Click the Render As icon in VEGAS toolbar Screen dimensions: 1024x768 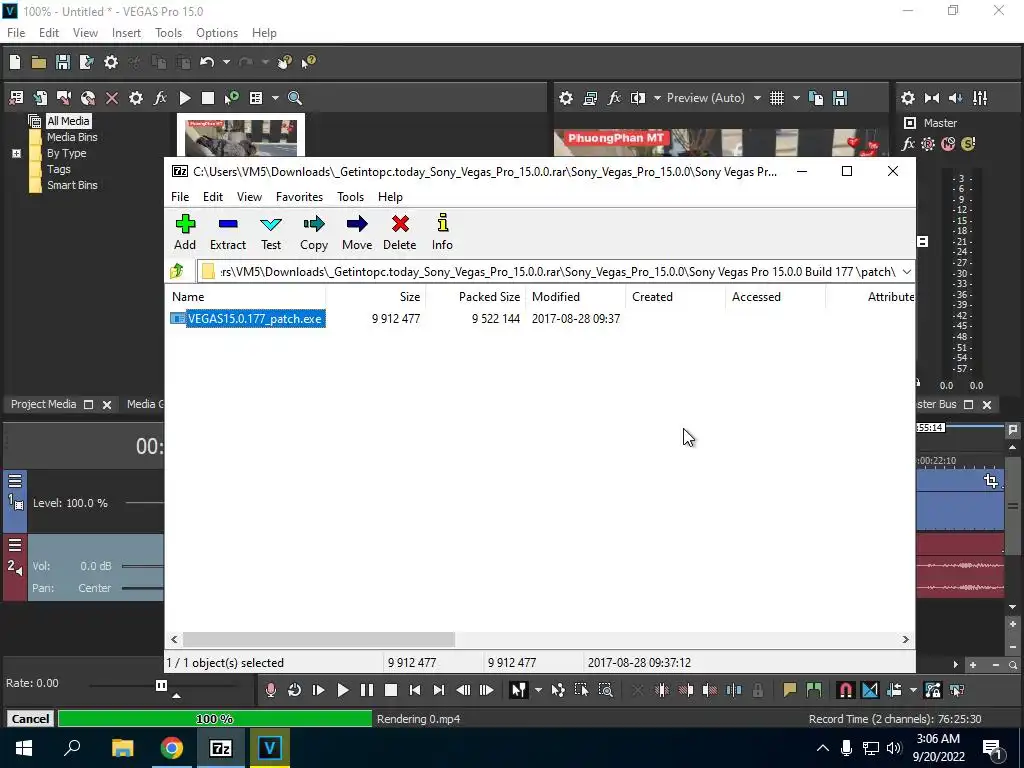(86, 62)
